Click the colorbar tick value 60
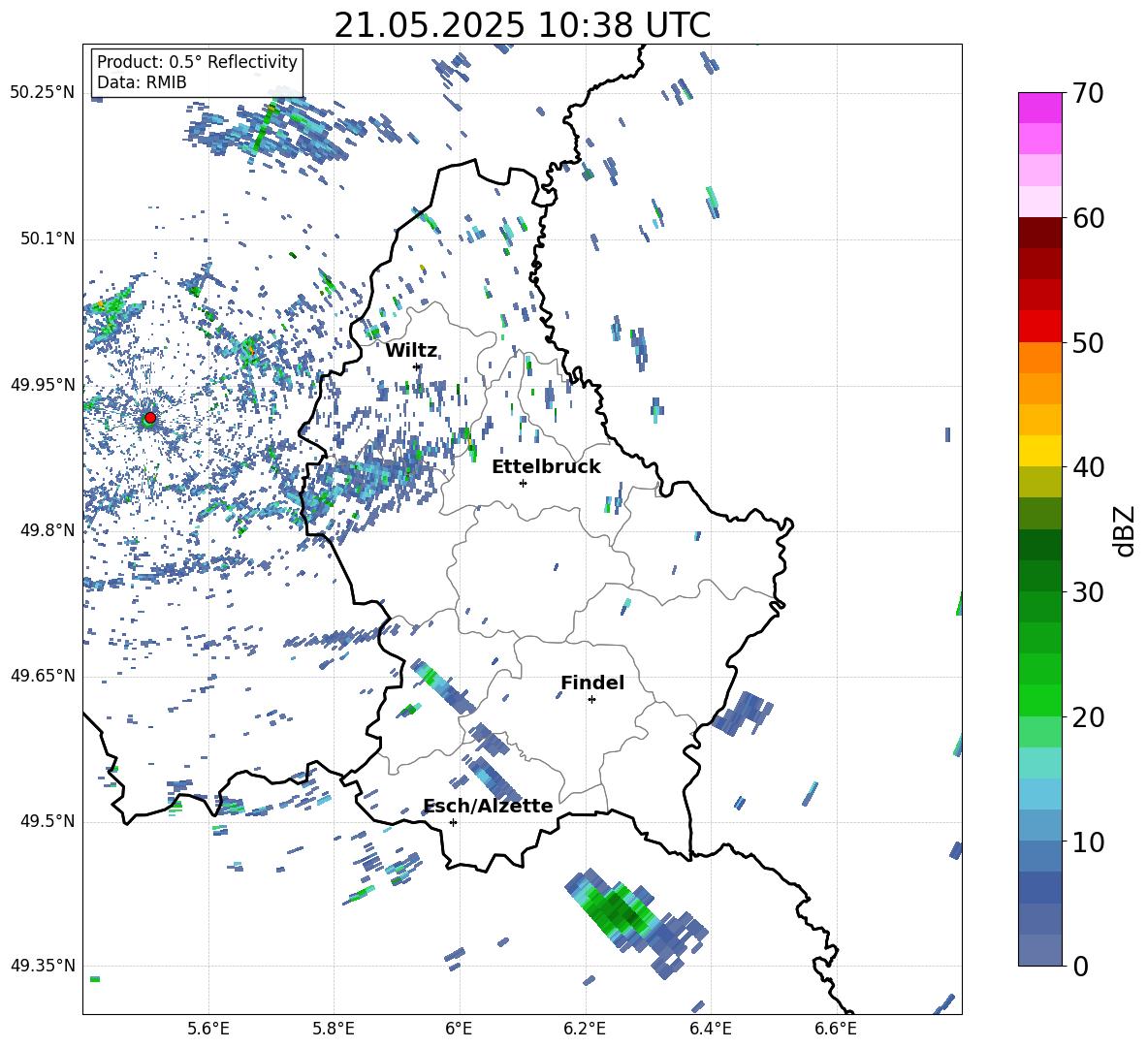Screen dimensions: 1148x1048 coord(1088,218)
